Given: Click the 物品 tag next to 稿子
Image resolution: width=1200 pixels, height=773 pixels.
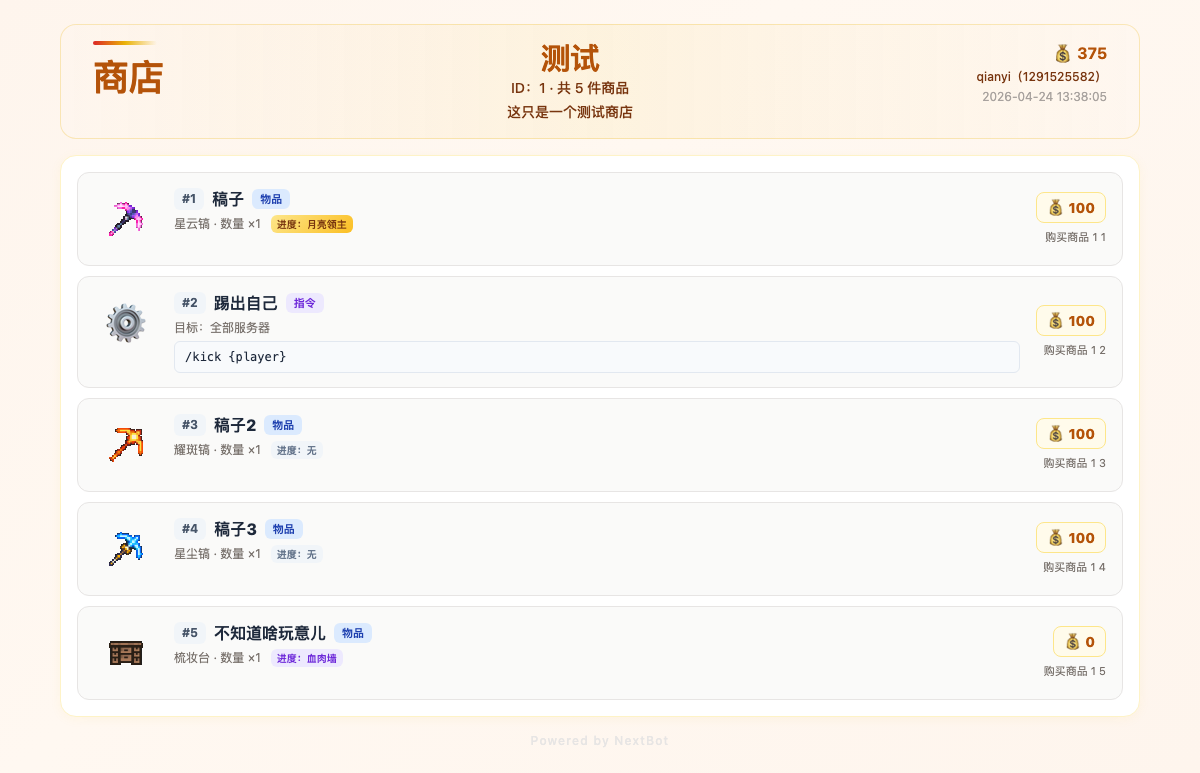Looking at the screenshot, I should coord(271,199).
